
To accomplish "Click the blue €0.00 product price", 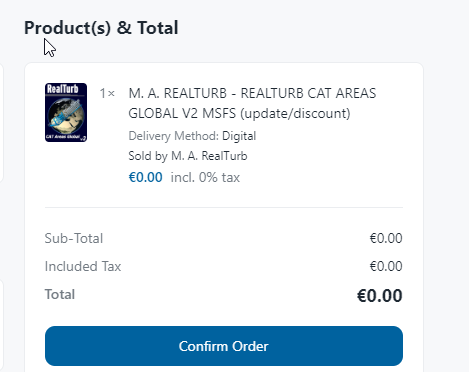I will pyautogui.click(x=146, y=177).
